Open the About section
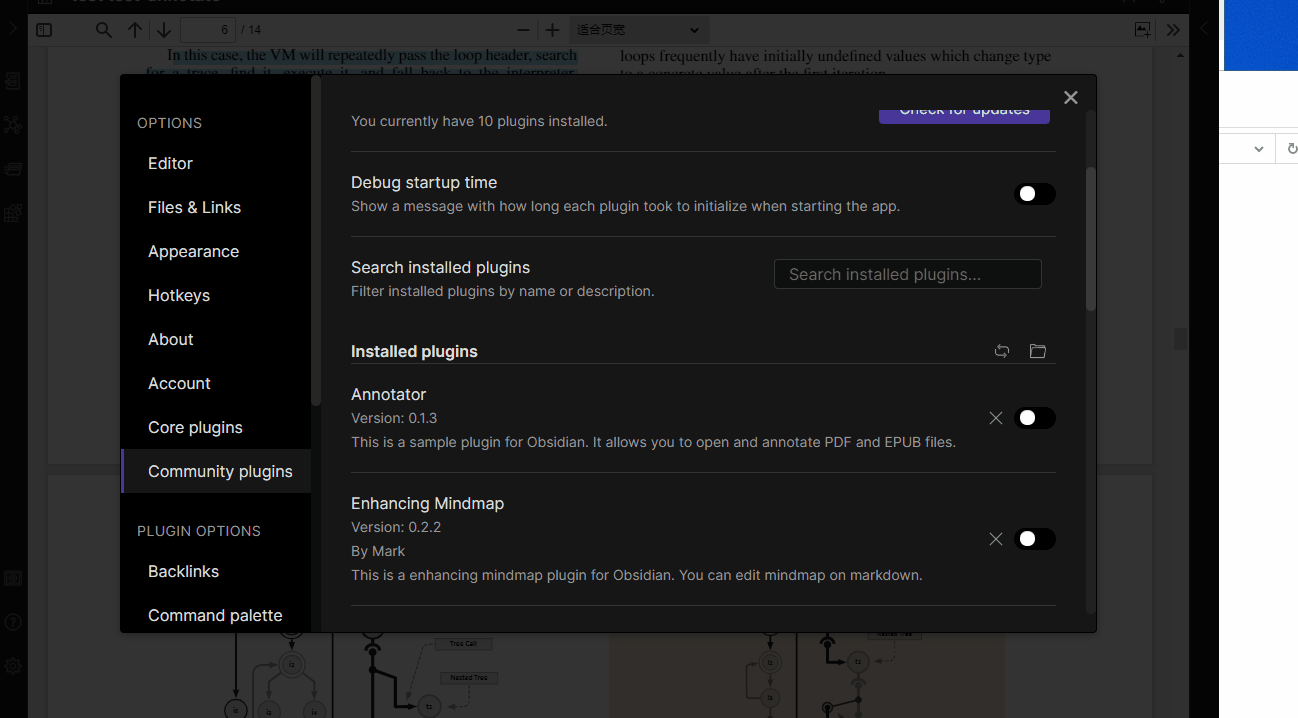 [x=216, y=339]
